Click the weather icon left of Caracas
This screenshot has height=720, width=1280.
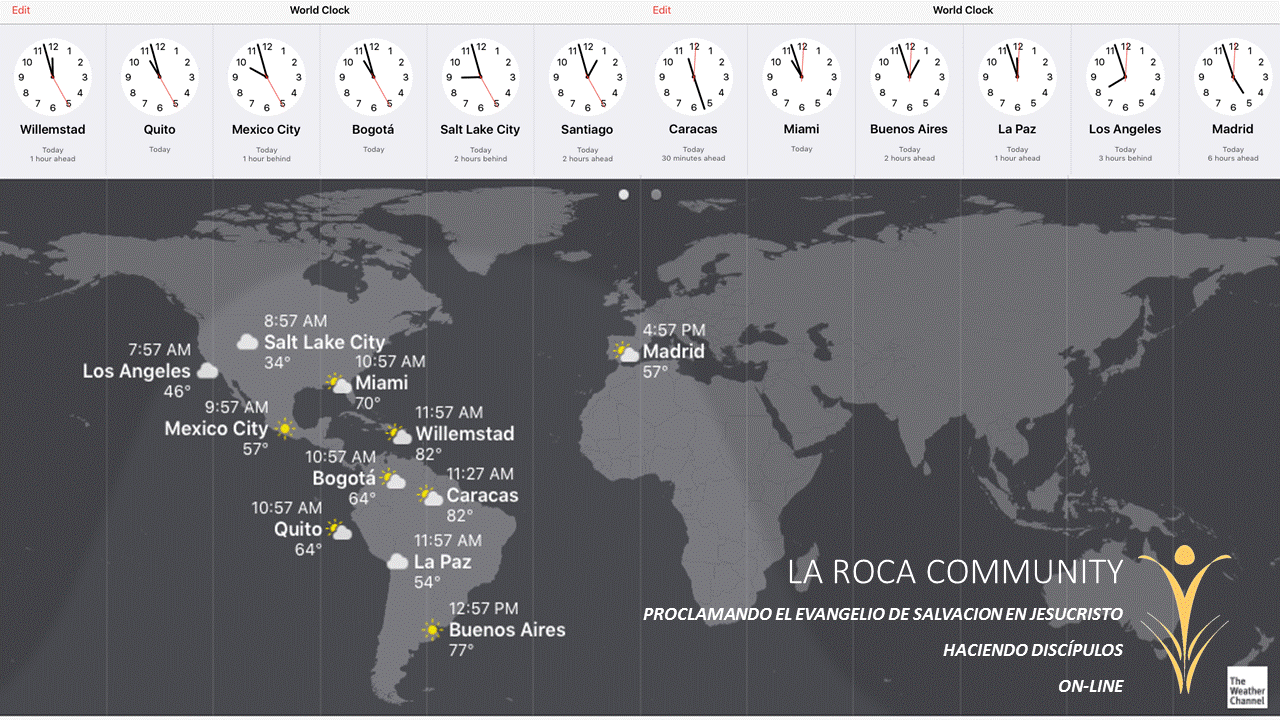430,495
